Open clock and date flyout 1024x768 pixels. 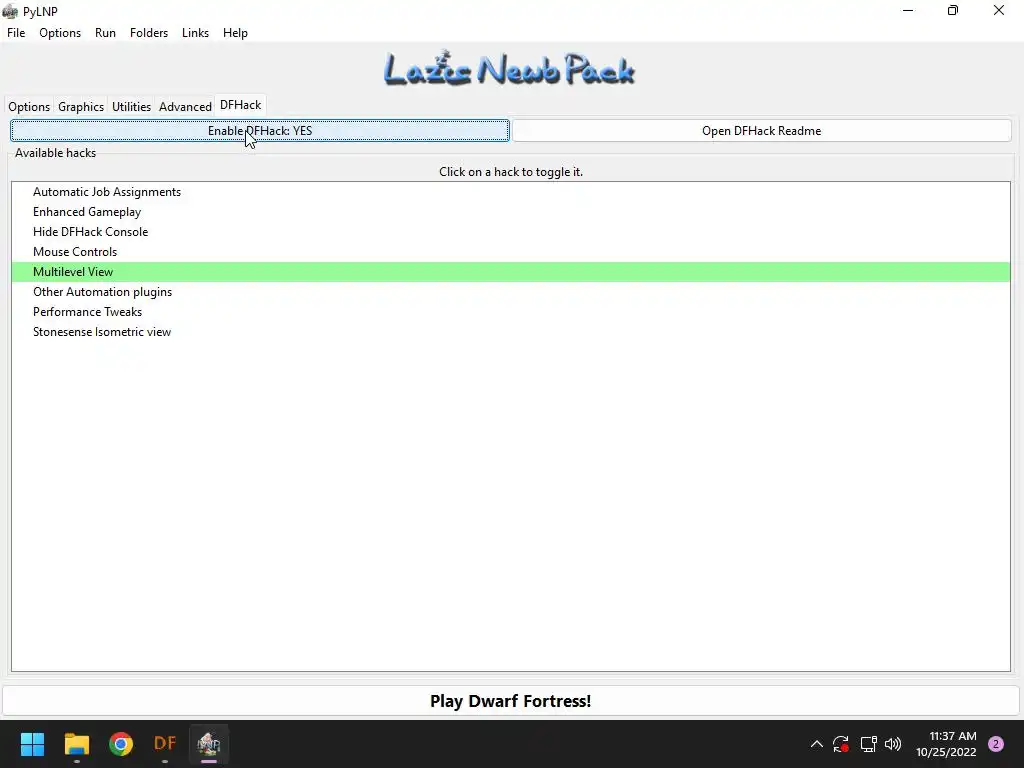click(x=946, y=744)
